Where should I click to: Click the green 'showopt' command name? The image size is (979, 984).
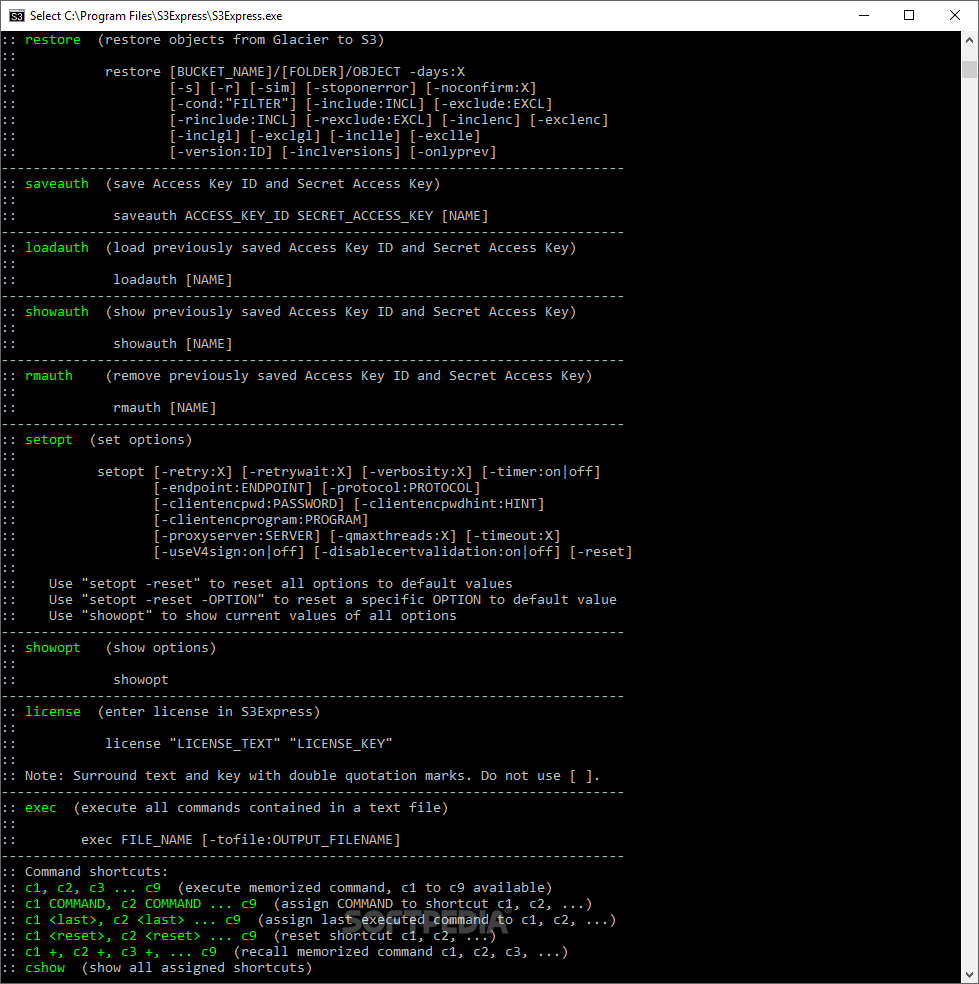[53, 648]
